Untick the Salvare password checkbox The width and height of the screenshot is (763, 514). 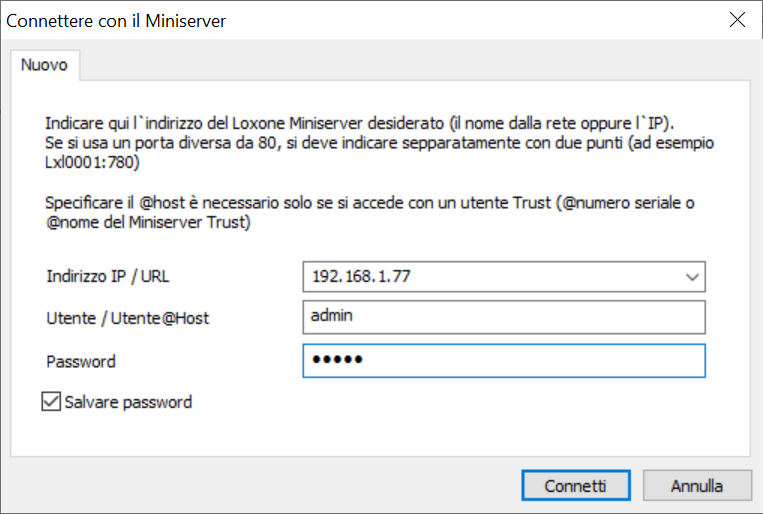[x=50, y=402]
